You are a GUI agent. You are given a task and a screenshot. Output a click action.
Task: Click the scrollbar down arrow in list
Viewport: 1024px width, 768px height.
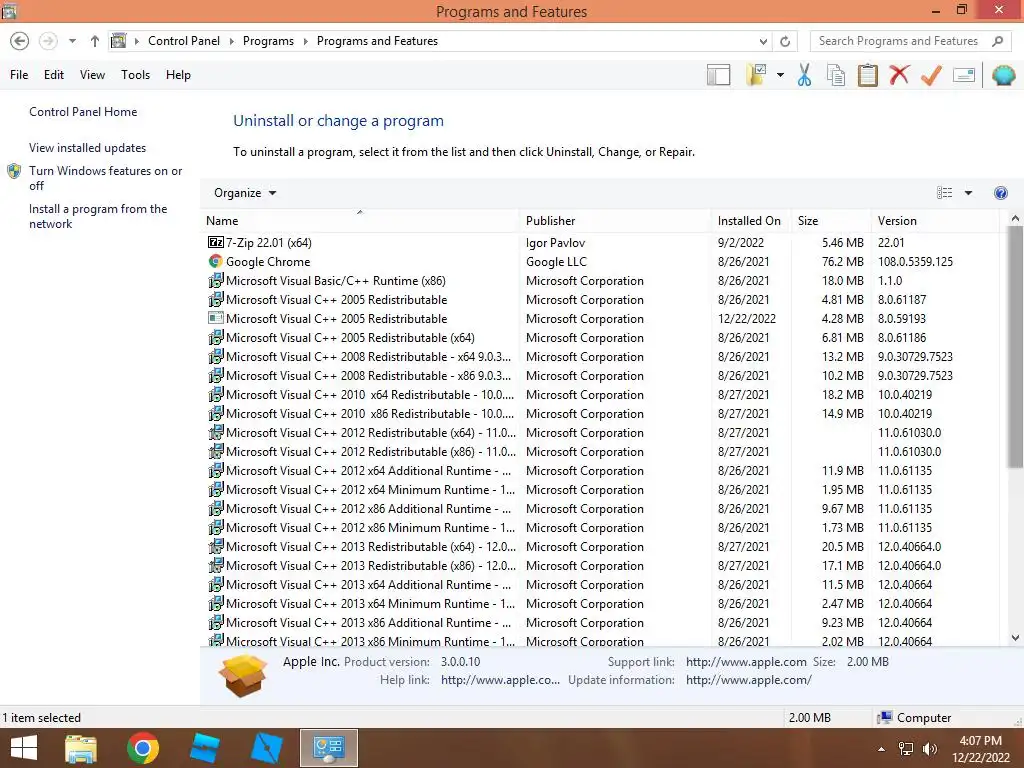[x=1015, y=637]
